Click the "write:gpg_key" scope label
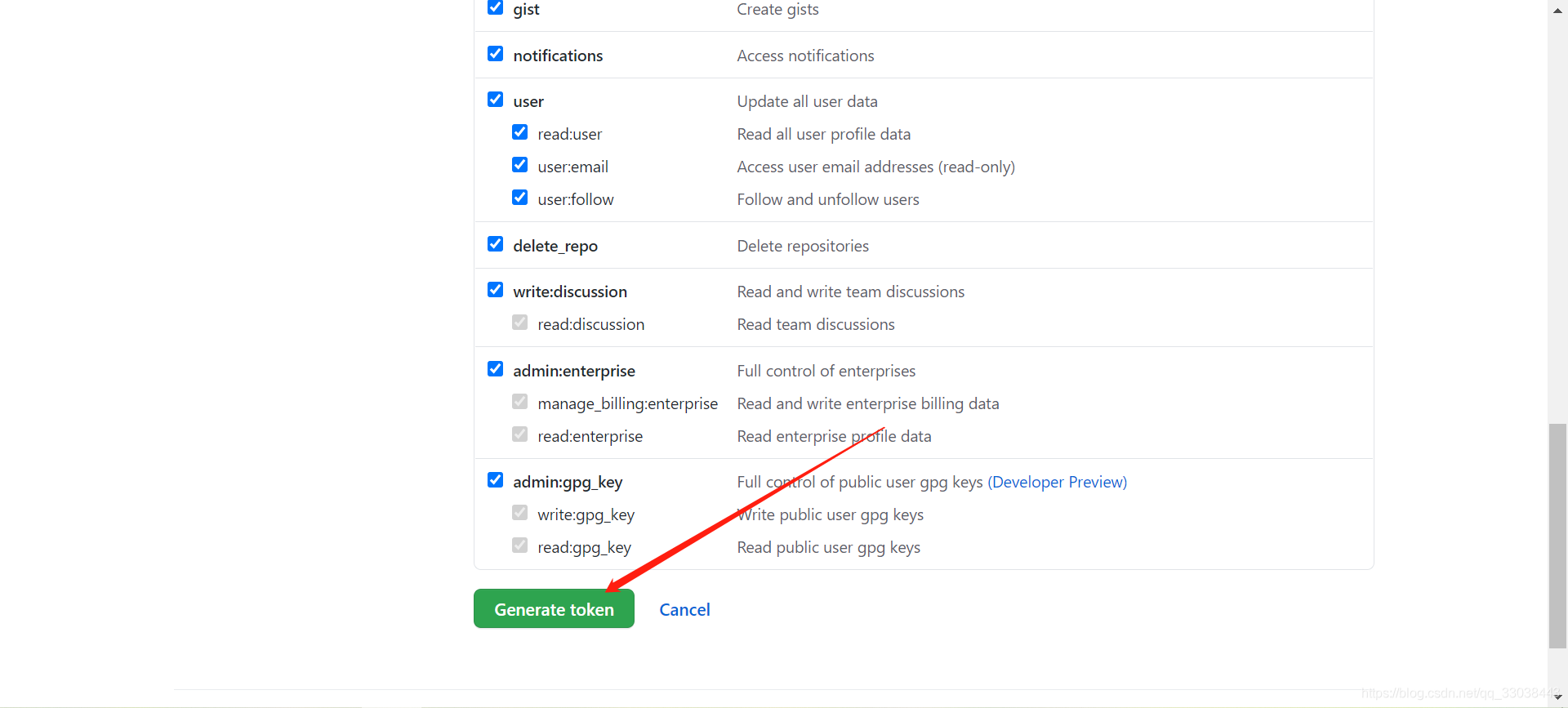The image size is (1568, 708). 586,515
